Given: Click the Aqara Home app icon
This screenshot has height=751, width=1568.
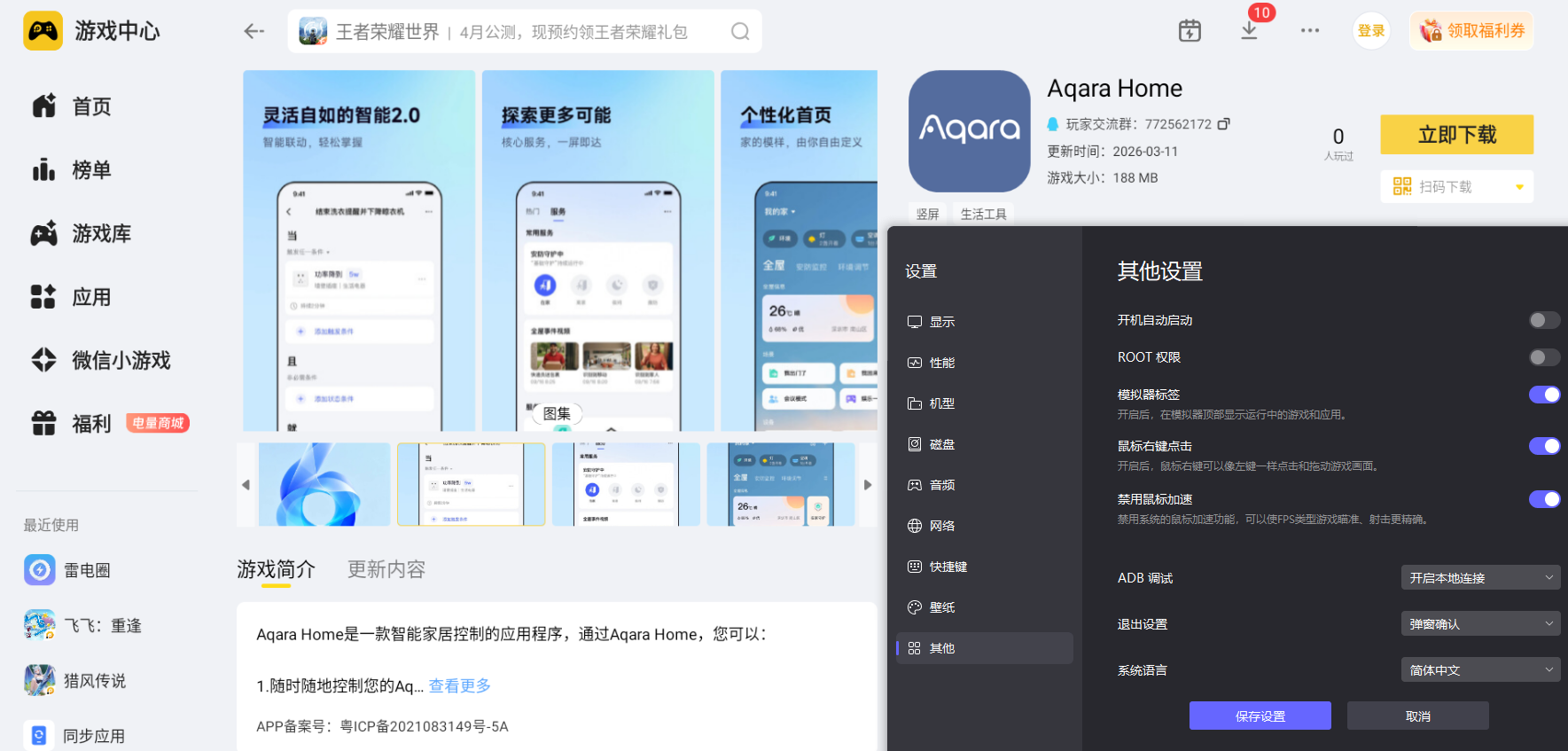Looking at the screenshot, I should point(970,131).
